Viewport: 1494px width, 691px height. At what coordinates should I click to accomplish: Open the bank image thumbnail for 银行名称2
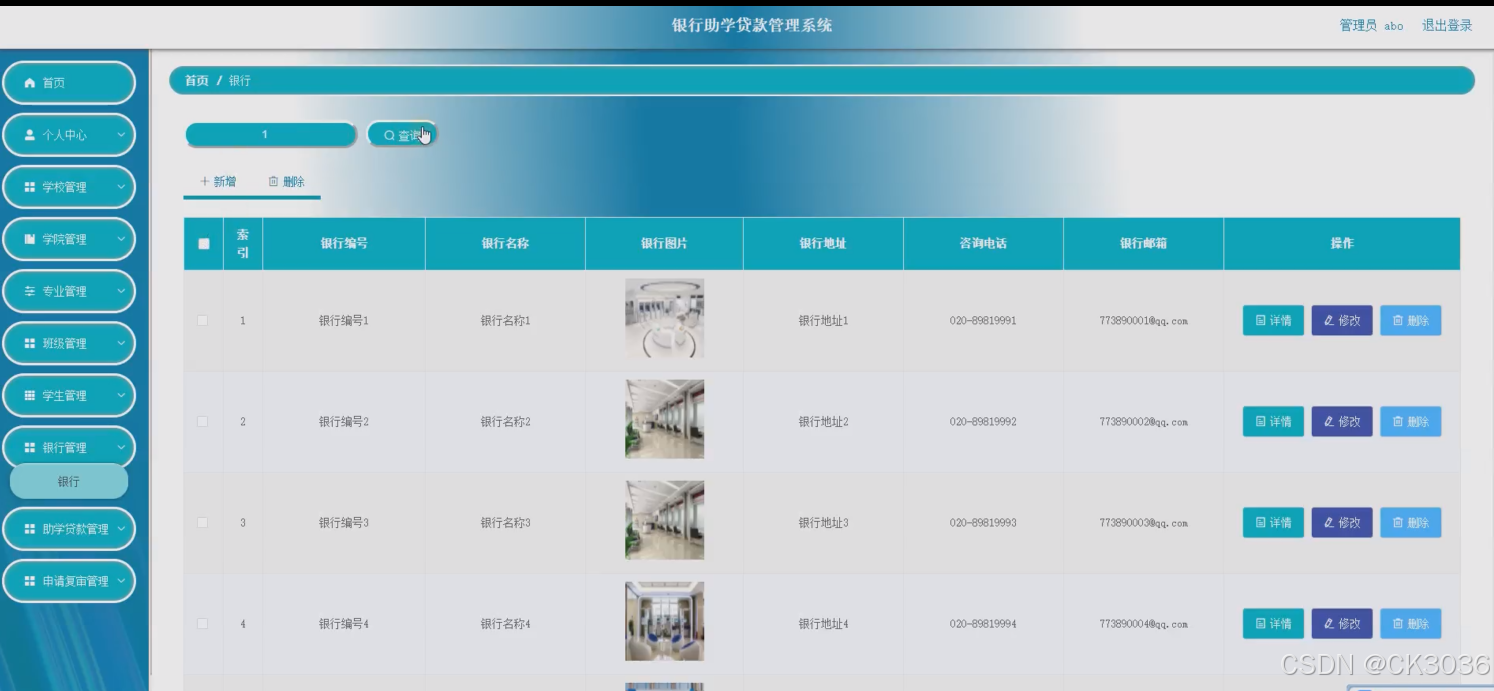point(664,419)
